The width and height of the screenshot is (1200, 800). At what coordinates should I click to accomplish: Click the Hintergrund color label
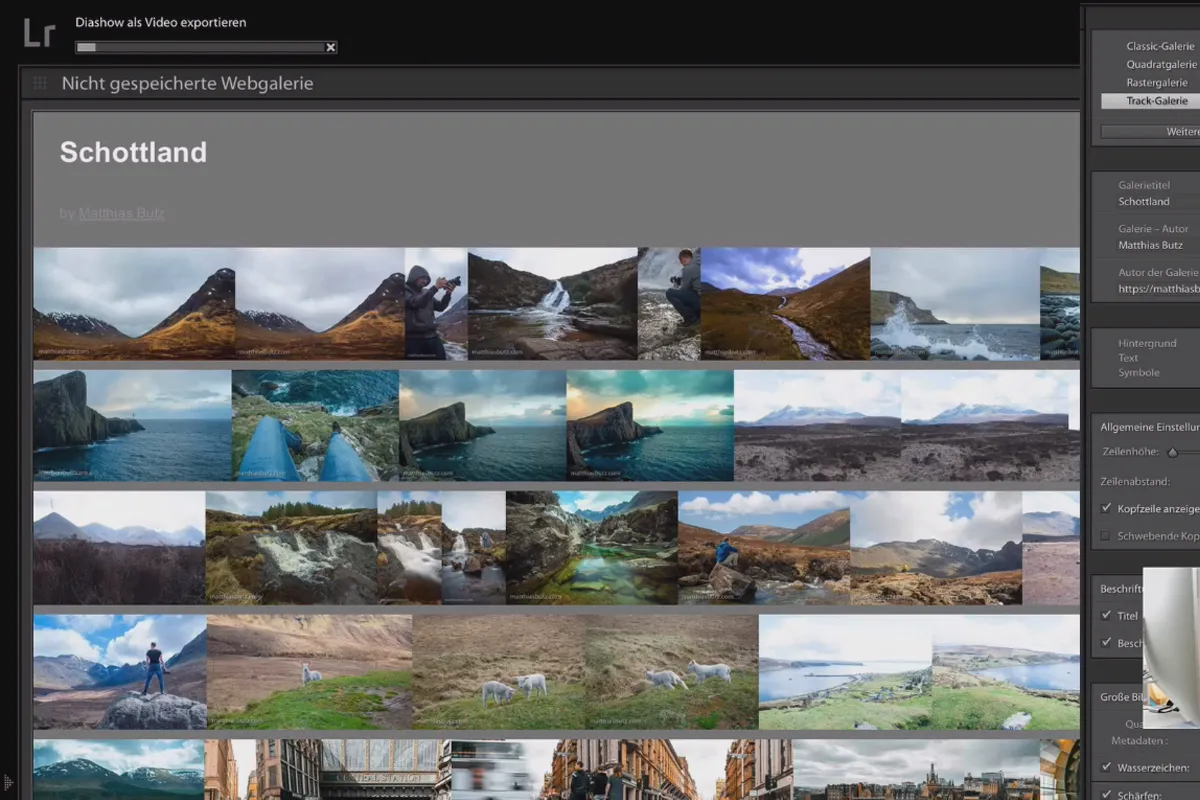click(1146, 343)
